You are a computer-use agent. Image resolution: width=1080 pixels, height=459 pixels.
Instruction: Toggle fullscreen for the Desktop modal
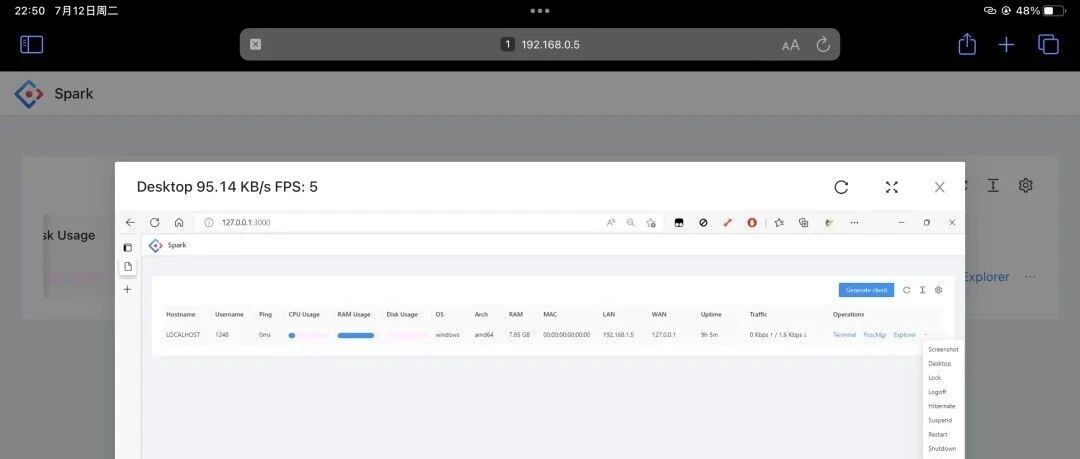[x=892, y=187]
